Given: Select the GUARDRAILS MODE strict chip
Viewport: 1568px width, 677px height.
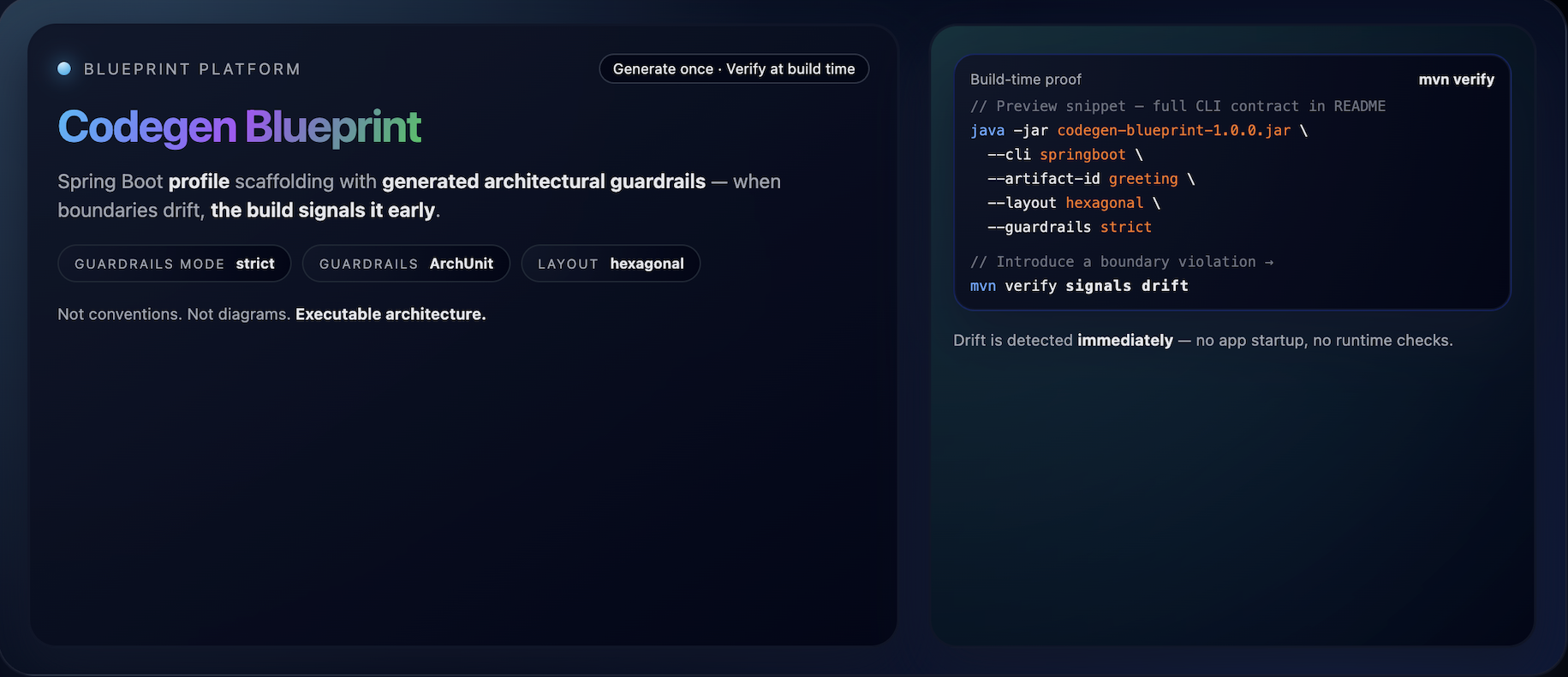Looking at the screenshot, I should tap(175, 264).
